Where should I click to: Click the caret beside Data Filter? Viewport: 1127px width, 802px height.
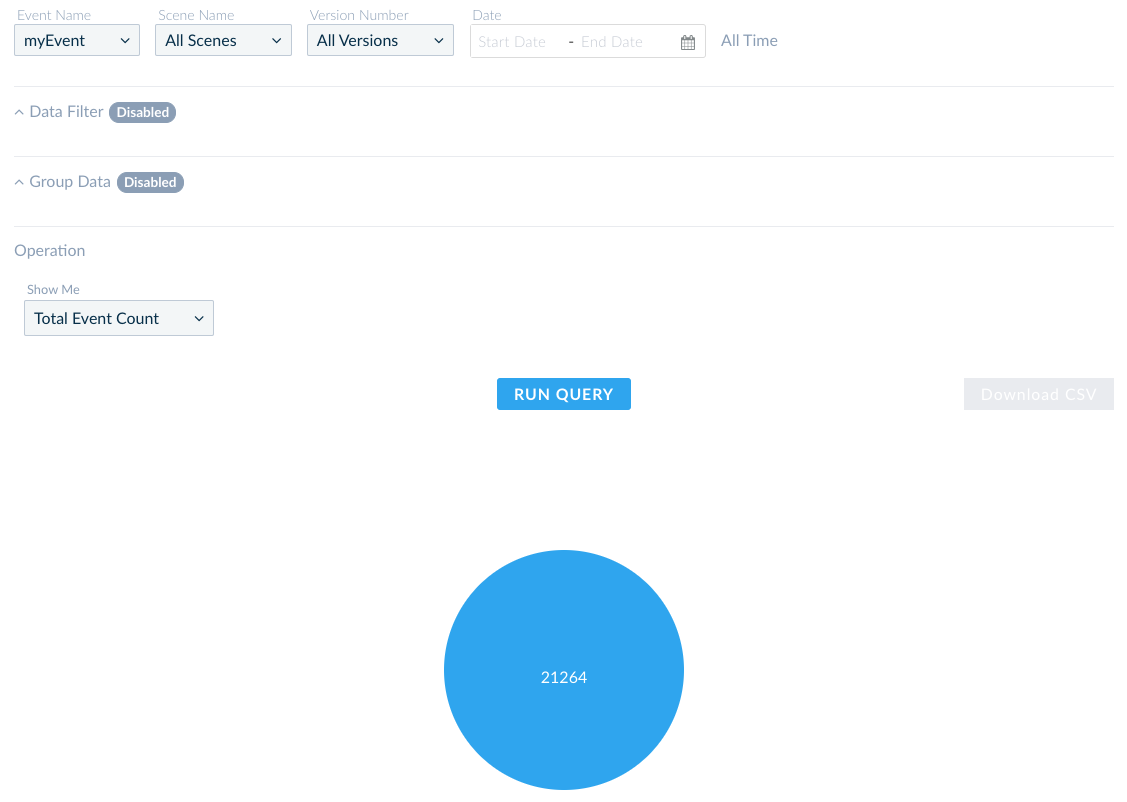[x=17, y=111]
